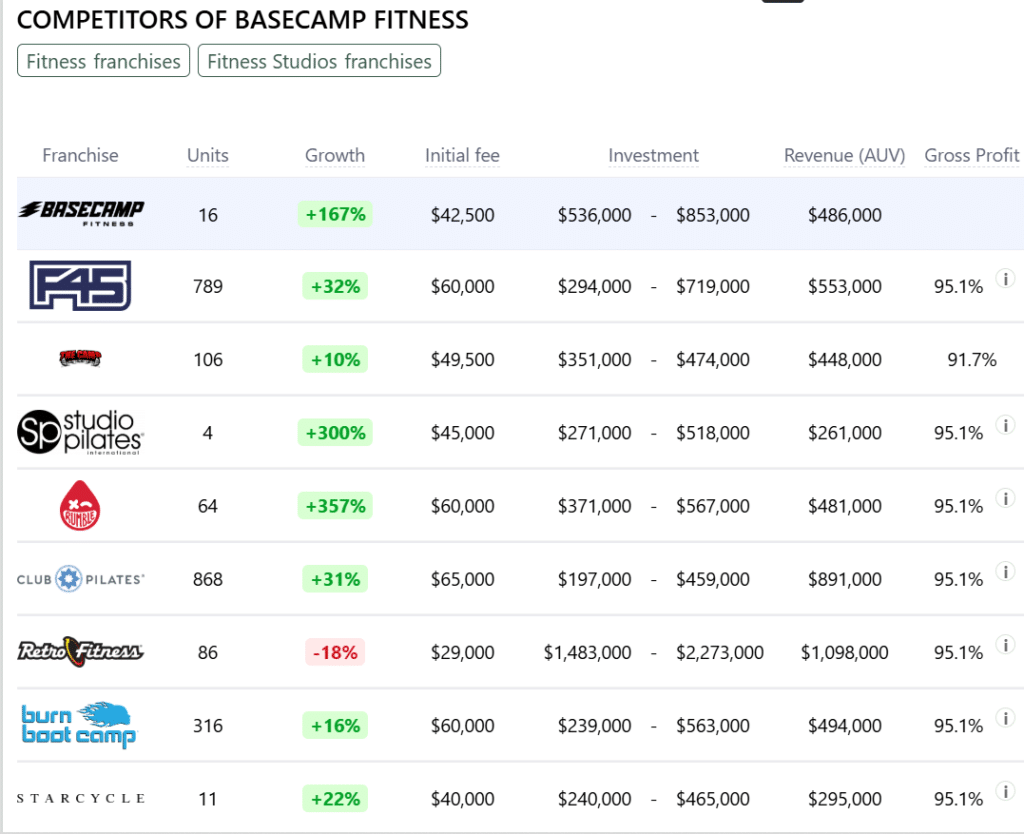The image size is (1024, 834).
Task: Click the $891,000 revenue value
Action: [844, 579]
